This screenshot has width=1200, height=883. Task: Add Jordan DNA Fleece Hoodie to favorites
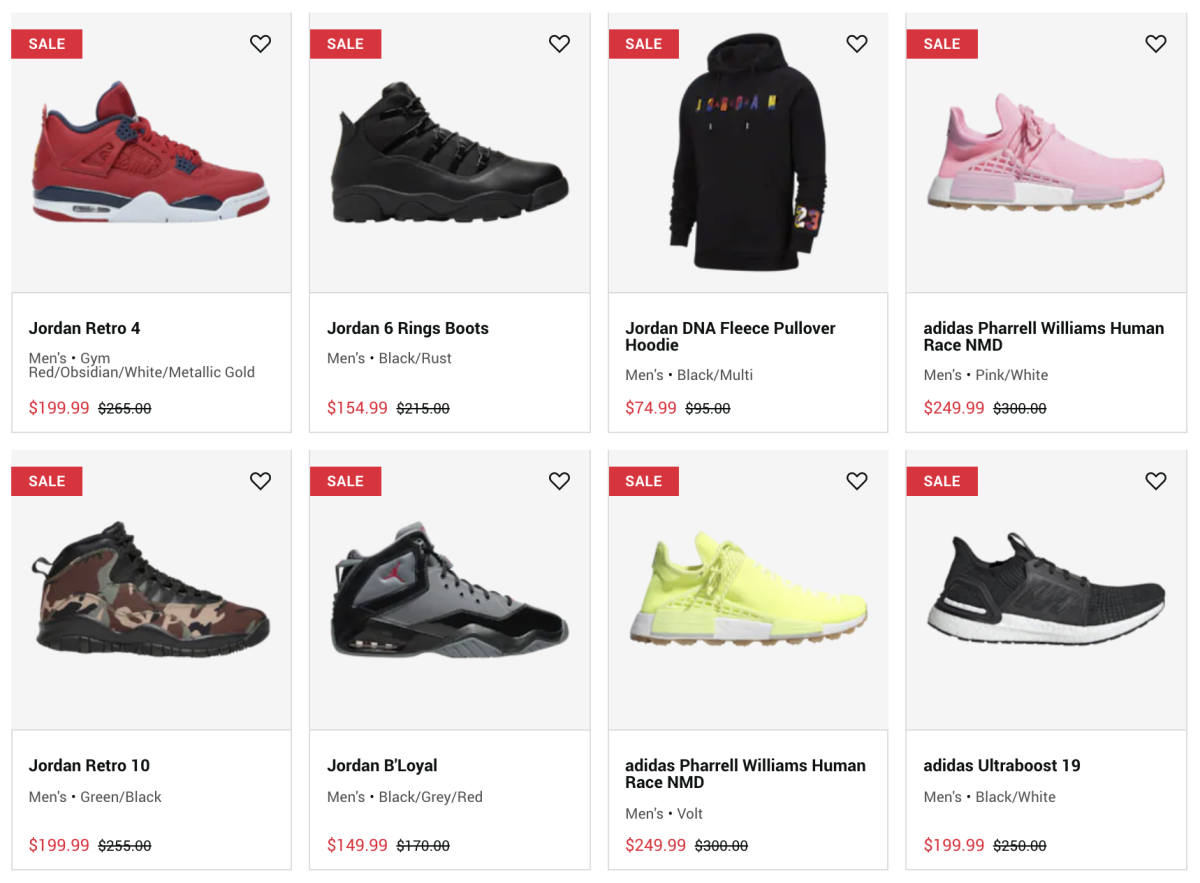(857, 44)
